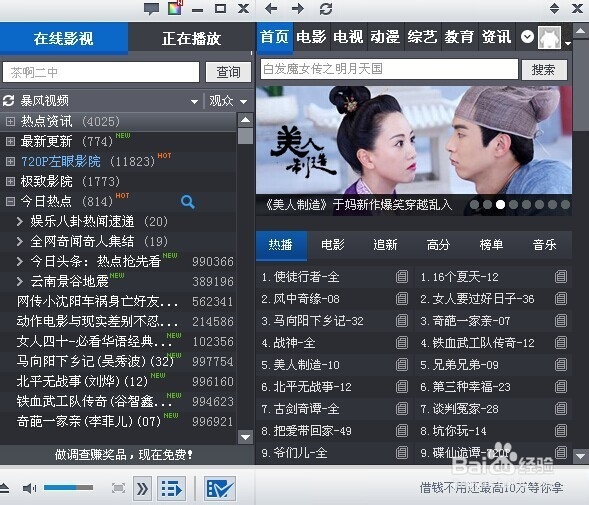
Task: Click the list icon beside 古剑奇谭-全
Action: tap(402, 408)
